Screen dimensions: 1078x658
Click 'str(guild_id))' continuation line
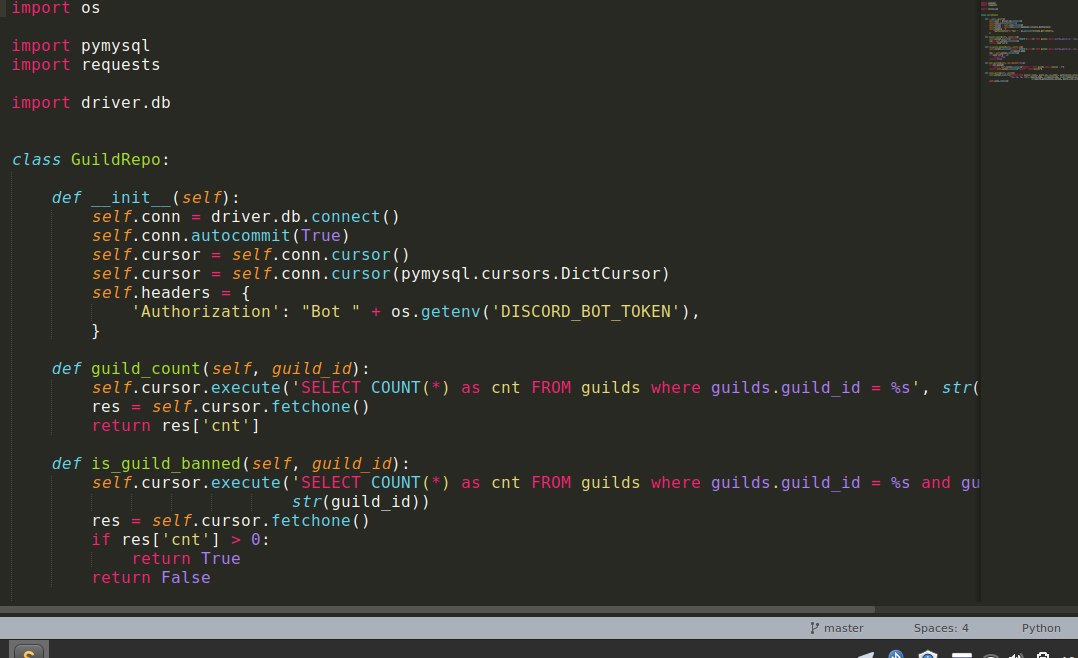click(360, 502)
